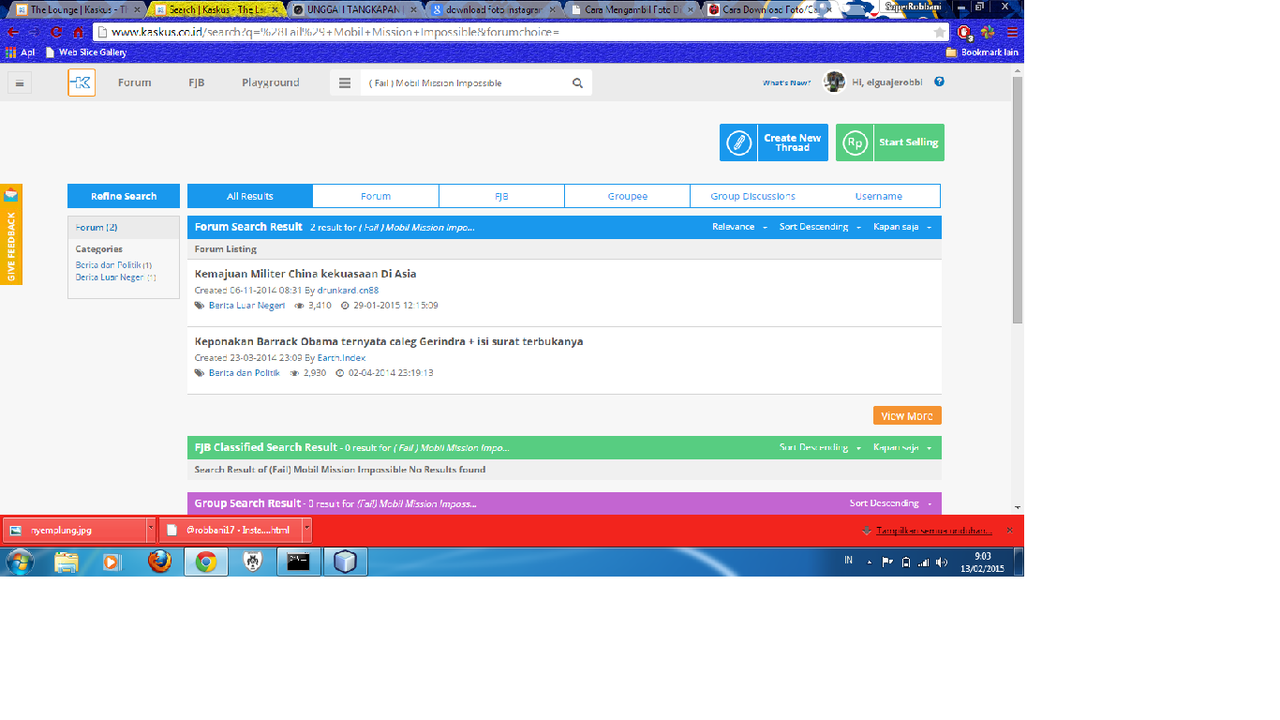Open the Kaskus logo home link
1280x720 pixels.
pyautogui.click(x=82, y=83)
